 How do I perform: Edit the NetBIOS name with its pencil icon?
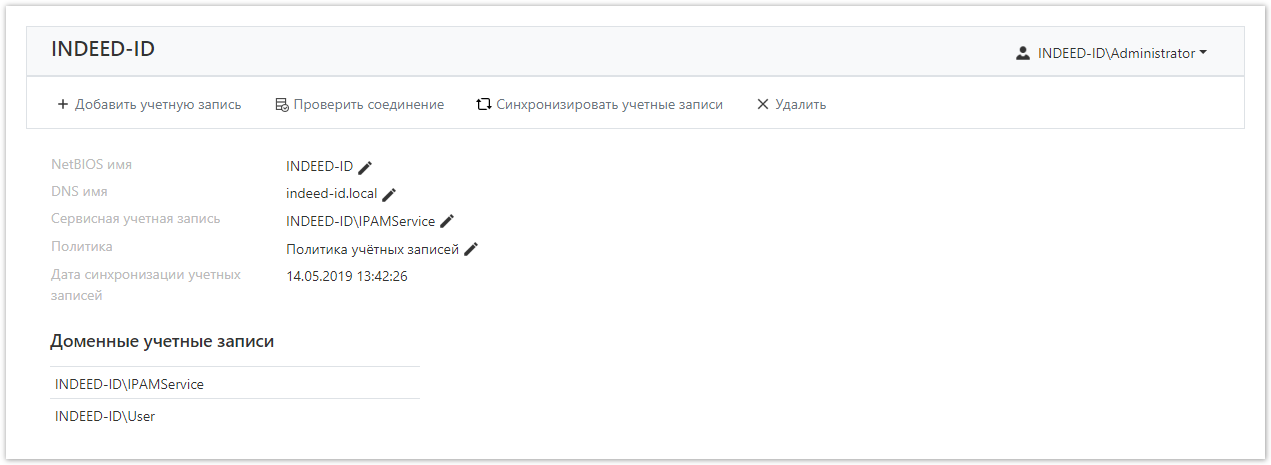pyautogui.click(x=366, y=167)
